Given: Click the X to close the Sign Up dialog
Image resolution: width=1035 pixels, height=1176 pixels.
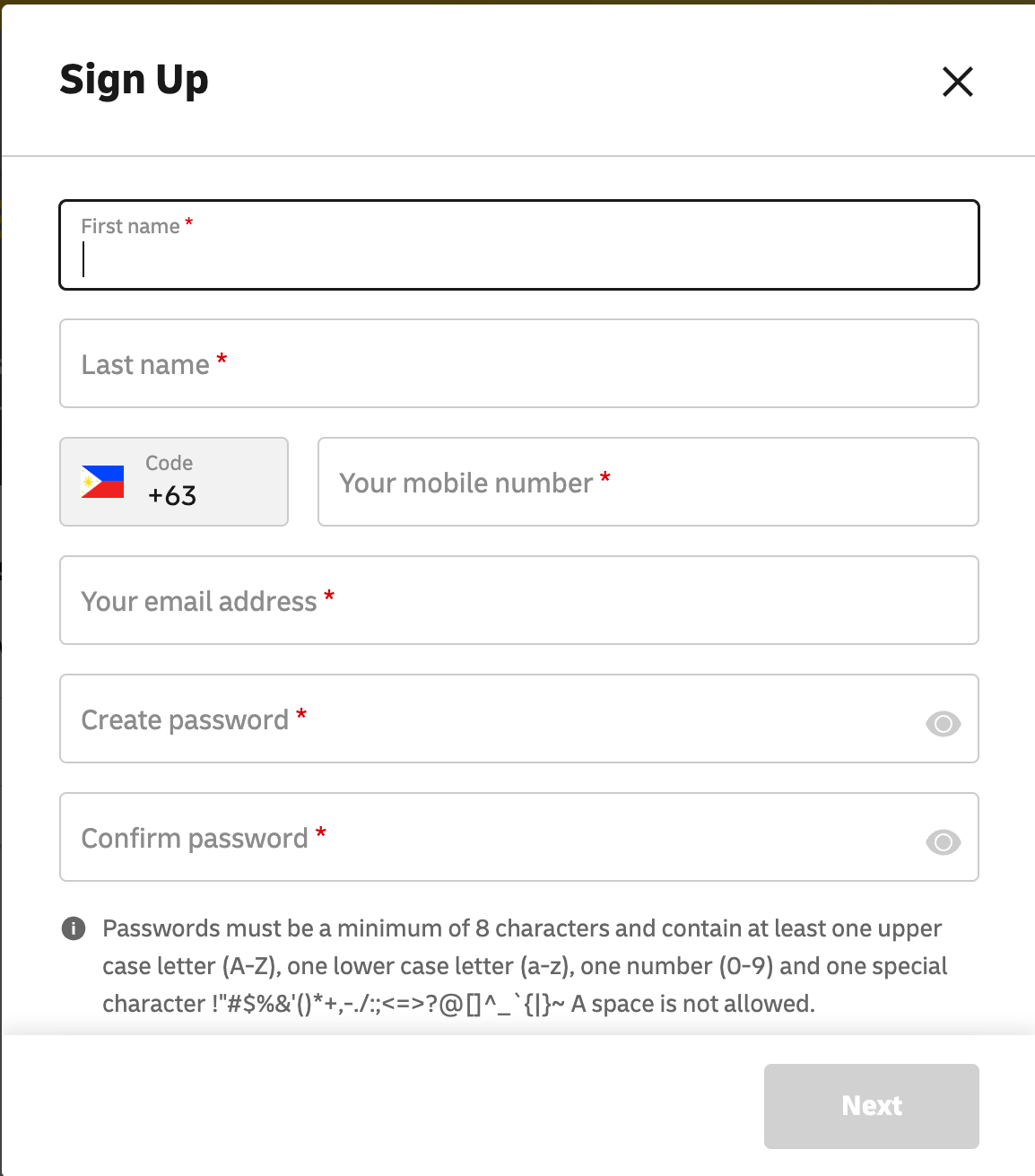Looking at the screenshot, I should 957,81.
